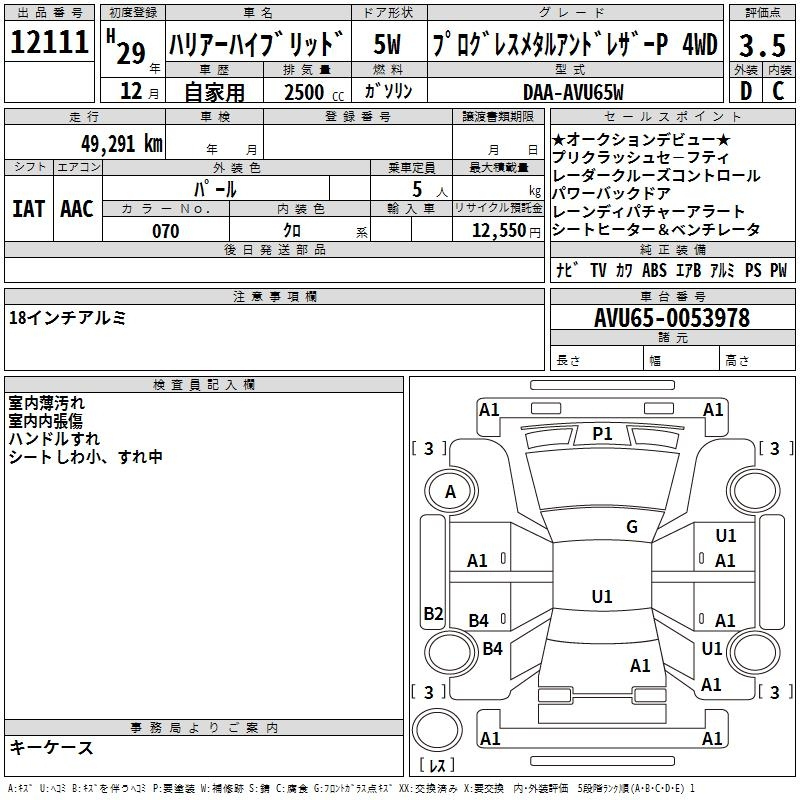Select the 事務局よりご案内 header

click(x=204, y=727)
